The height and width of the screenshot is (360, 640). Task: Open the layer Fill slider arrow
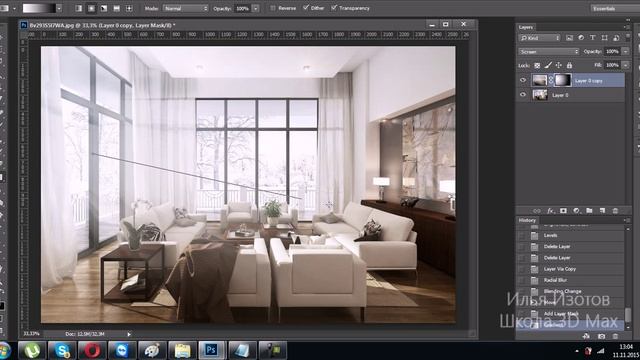(626, 65)
